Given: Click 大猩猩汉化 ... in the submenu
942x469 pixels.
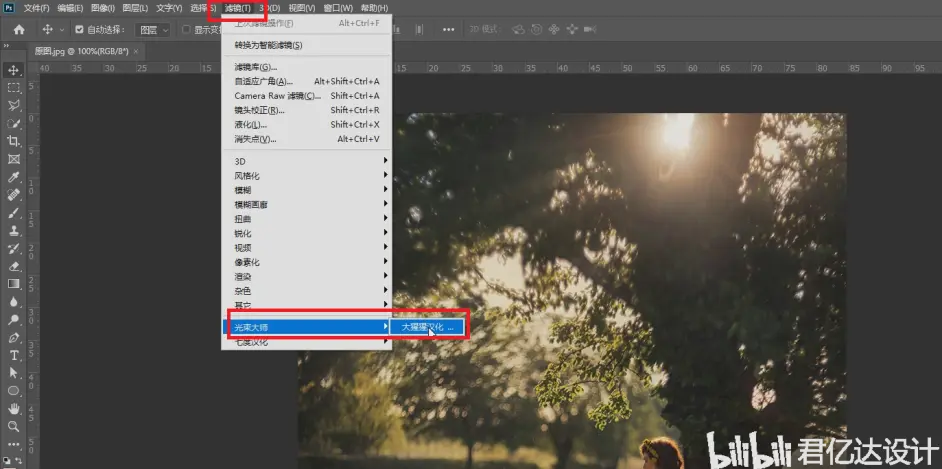Looking at the screenshot, I should 427,327.
